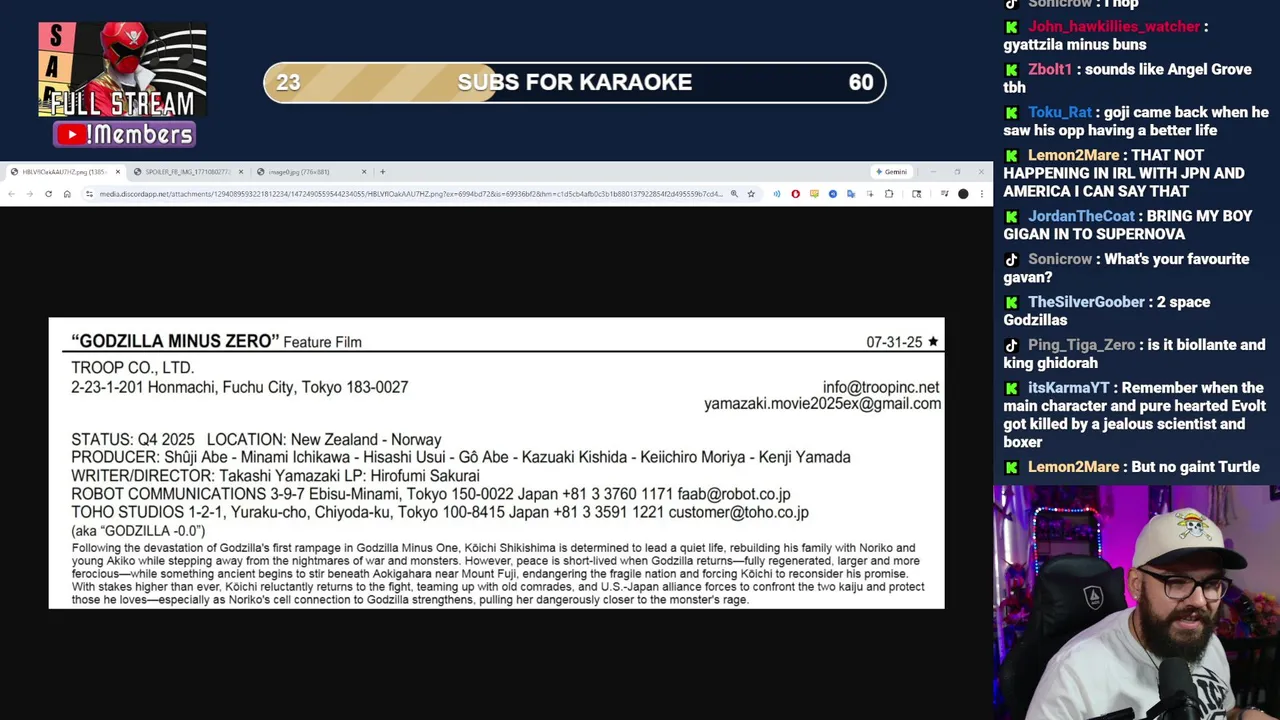Open the red circle extension icon

point(796,194)
